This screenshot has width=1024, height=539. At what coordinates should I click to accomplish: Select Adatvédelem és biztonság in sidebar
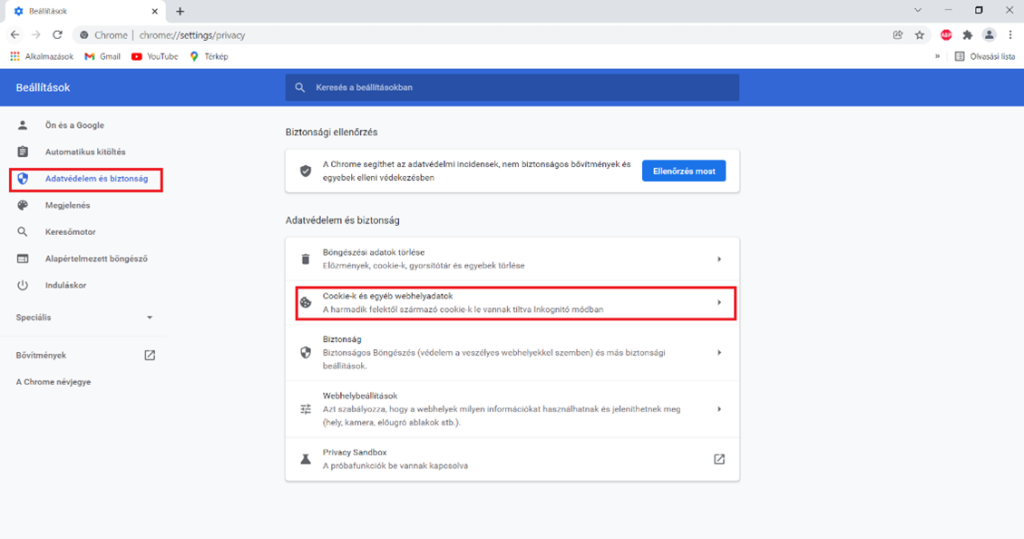point(96,179)
